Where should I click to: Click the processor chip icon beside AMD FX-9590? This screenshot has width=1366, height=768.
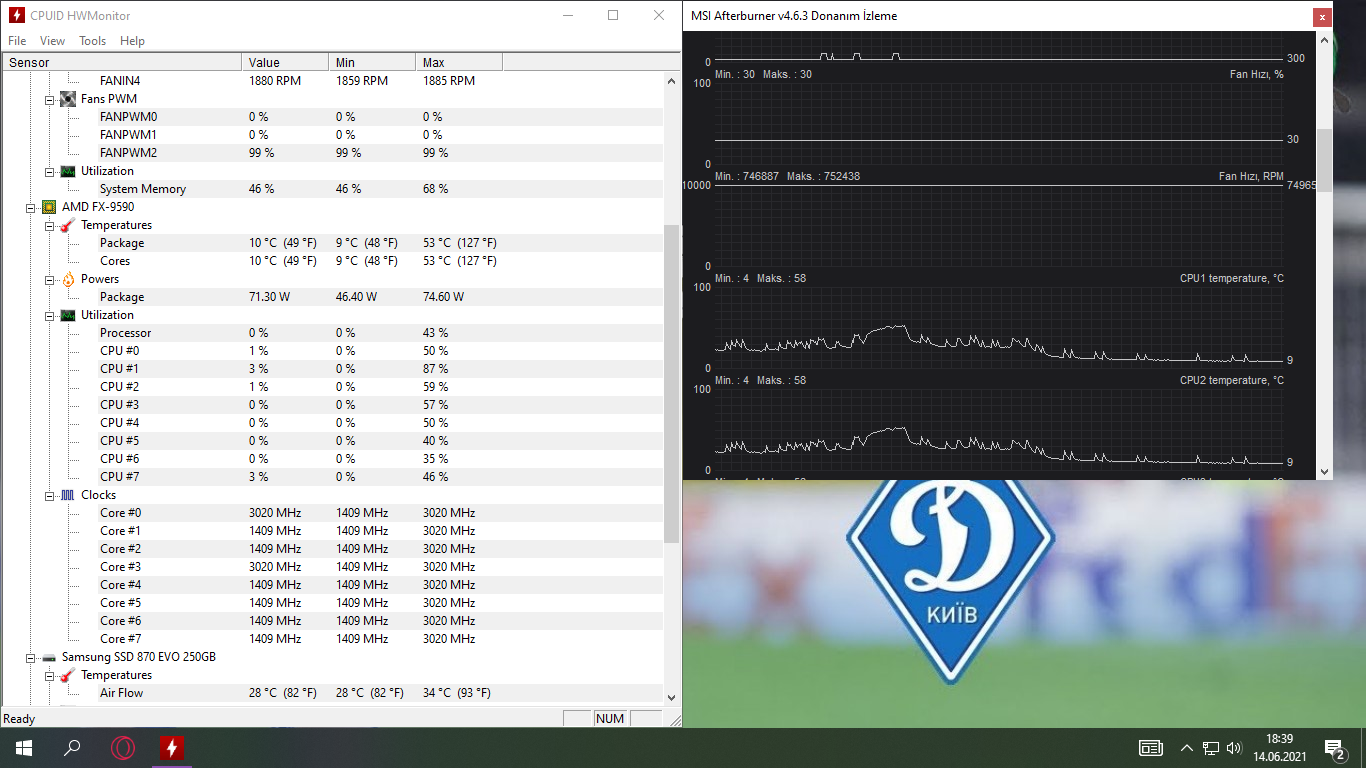click(x=49, y=207)
